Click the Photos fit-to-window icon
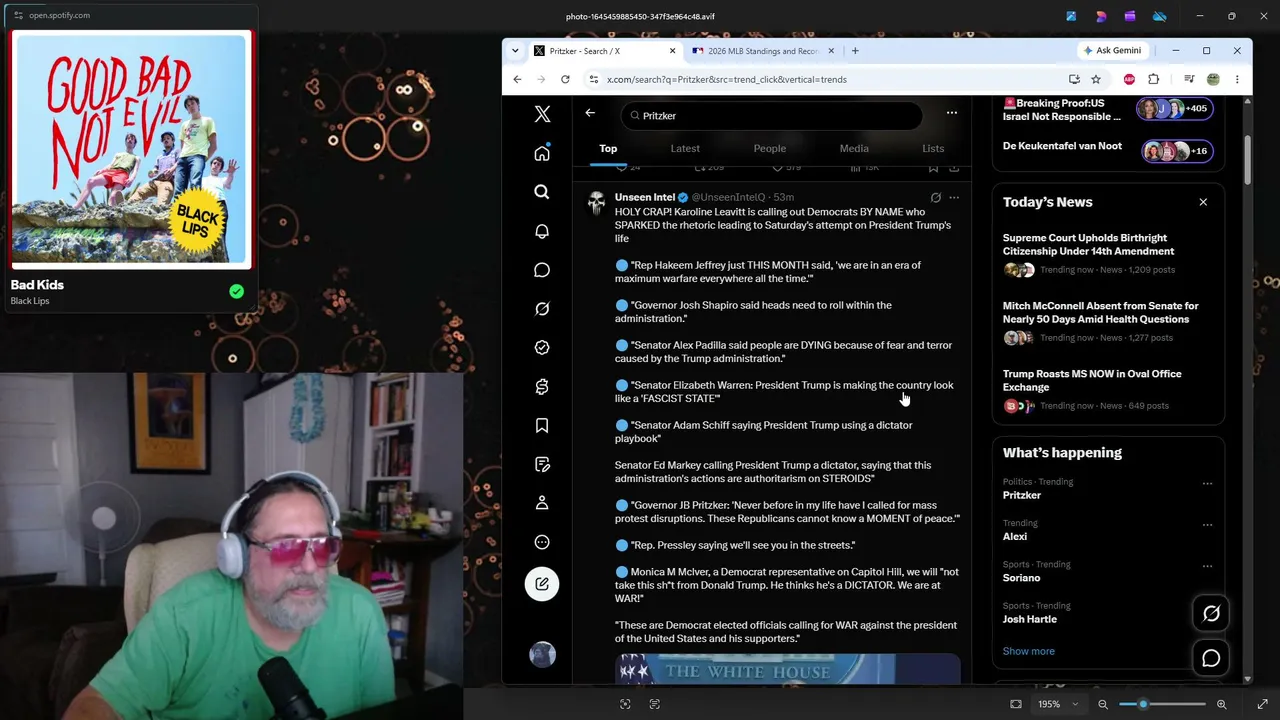The width and height of the screenshot is (1280, 720). [x=1016, y=704]
